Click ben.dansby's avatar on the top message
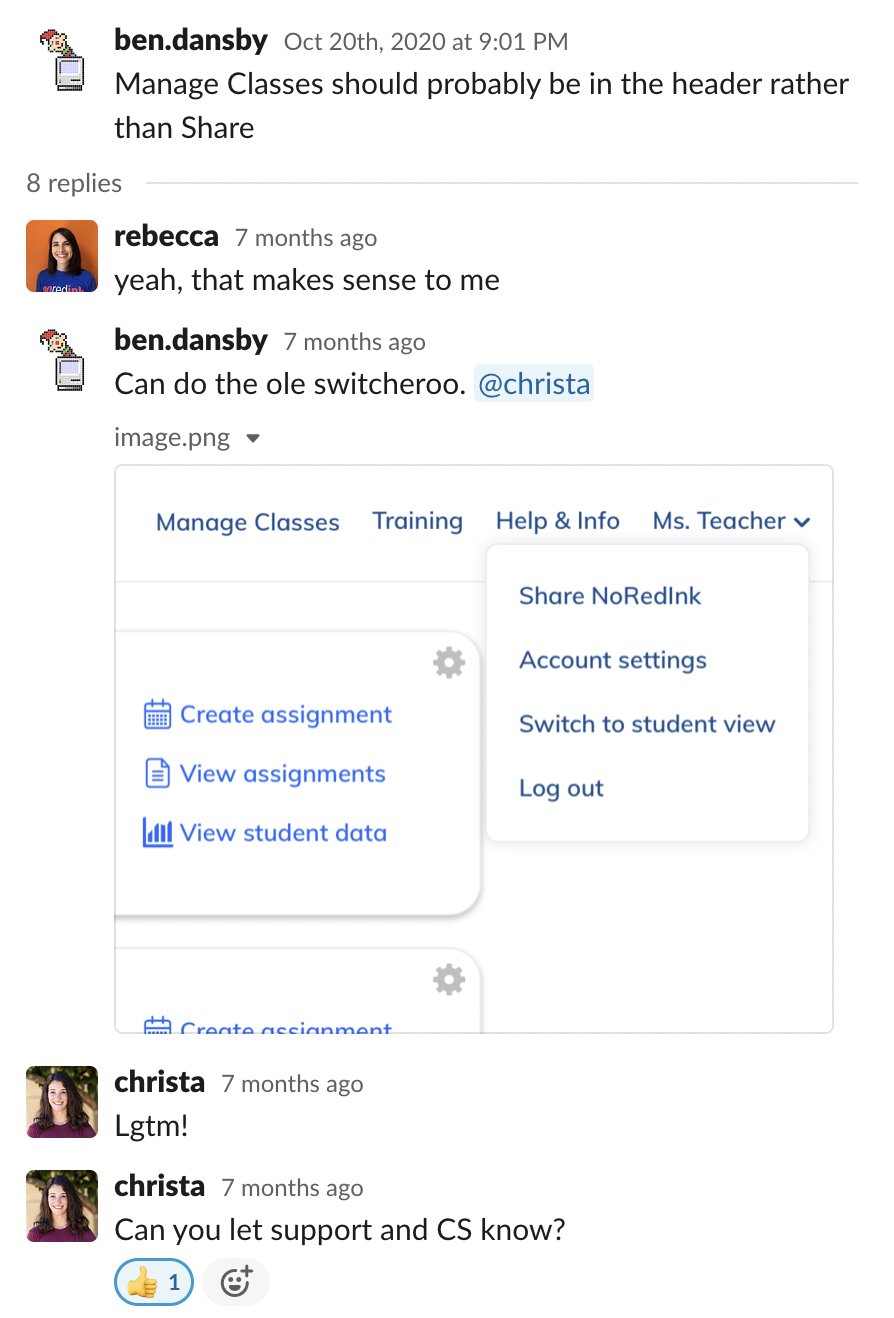This screenshot has width=894, height=1318. click(62, 60)
